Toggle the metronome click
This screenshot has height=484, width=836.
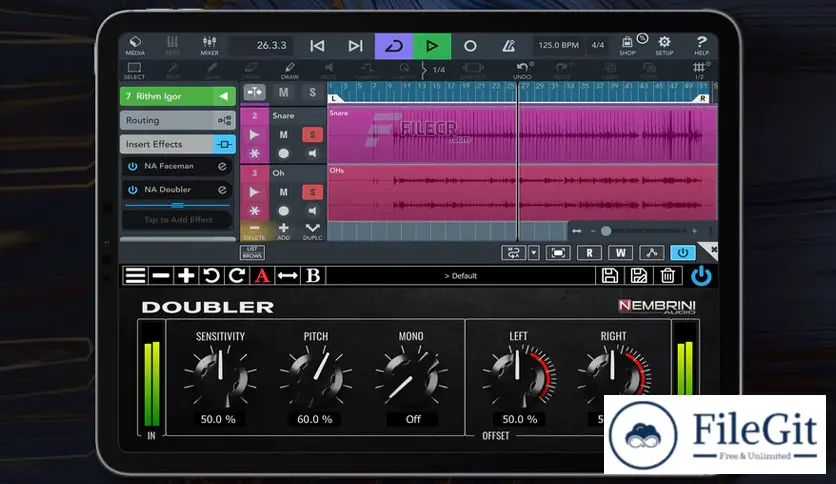(x=508, y=46)
